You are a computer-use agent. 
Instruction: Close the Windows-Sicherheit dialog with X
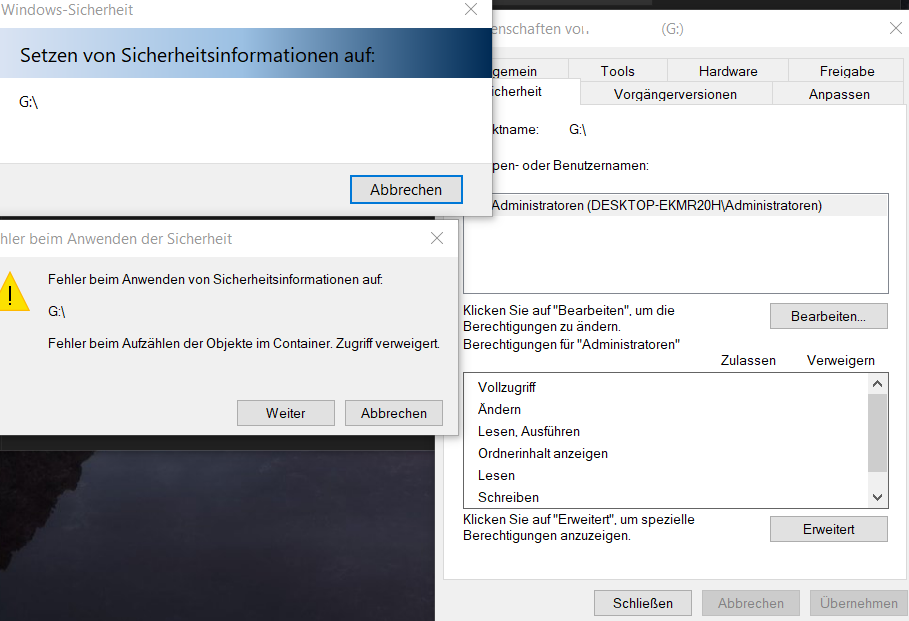click(471, 9)
